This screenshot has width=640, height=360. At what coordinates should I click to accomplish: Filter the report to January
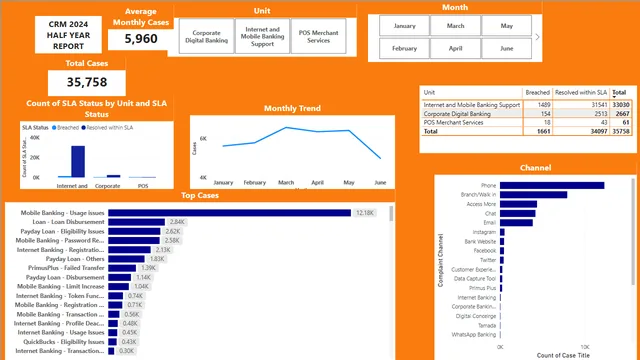[404, 26]
